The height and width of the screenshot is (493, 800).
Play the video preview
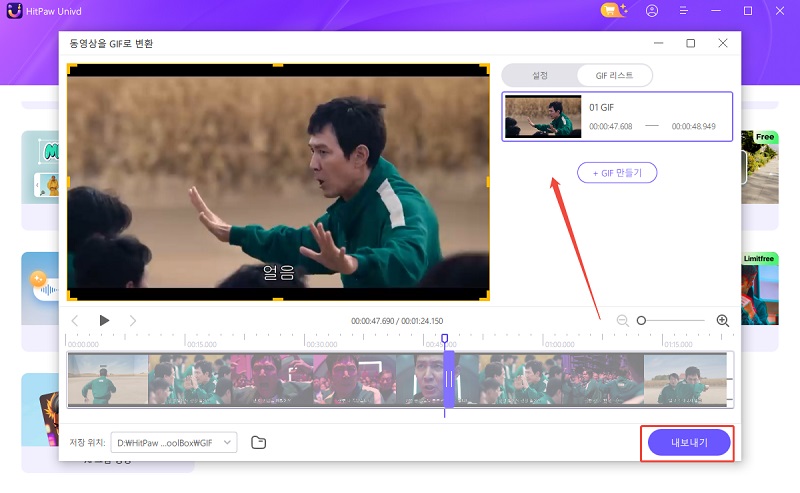coord(104,321)
